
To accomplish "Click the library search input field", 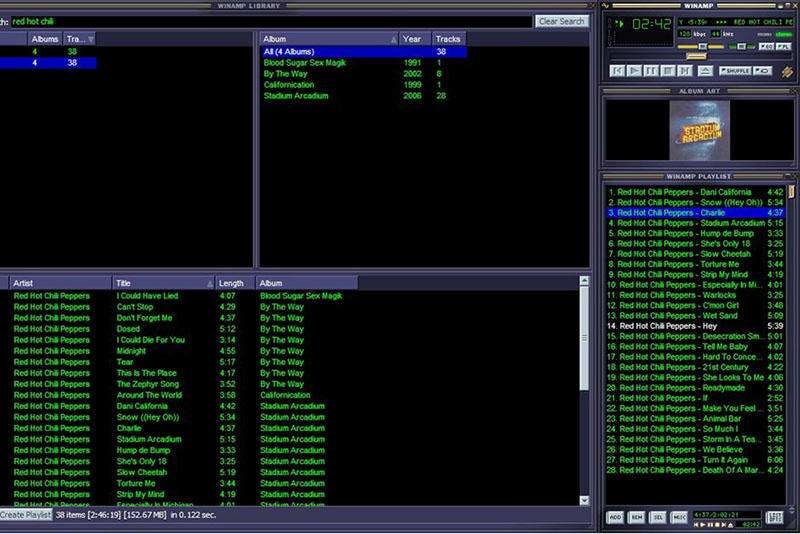I will click(270, 21).
